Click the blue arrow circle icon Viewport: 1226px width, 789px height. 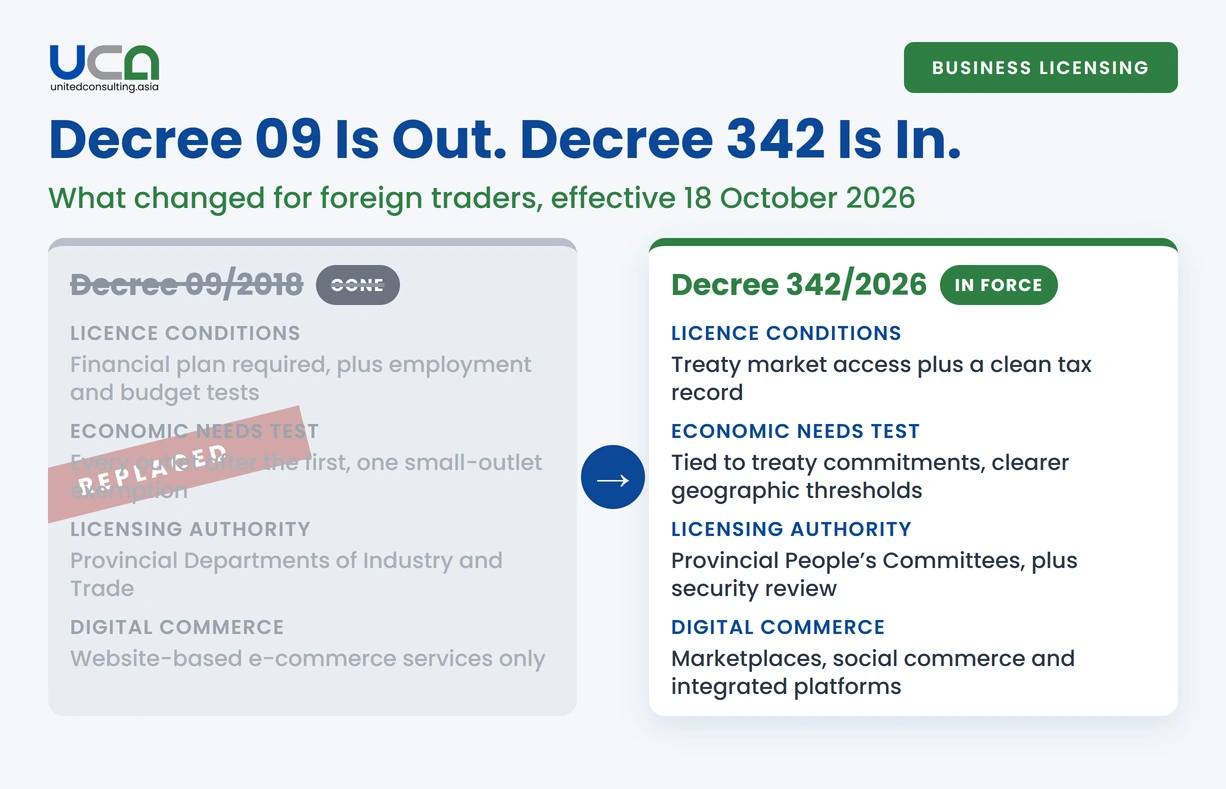click(613, 477)
